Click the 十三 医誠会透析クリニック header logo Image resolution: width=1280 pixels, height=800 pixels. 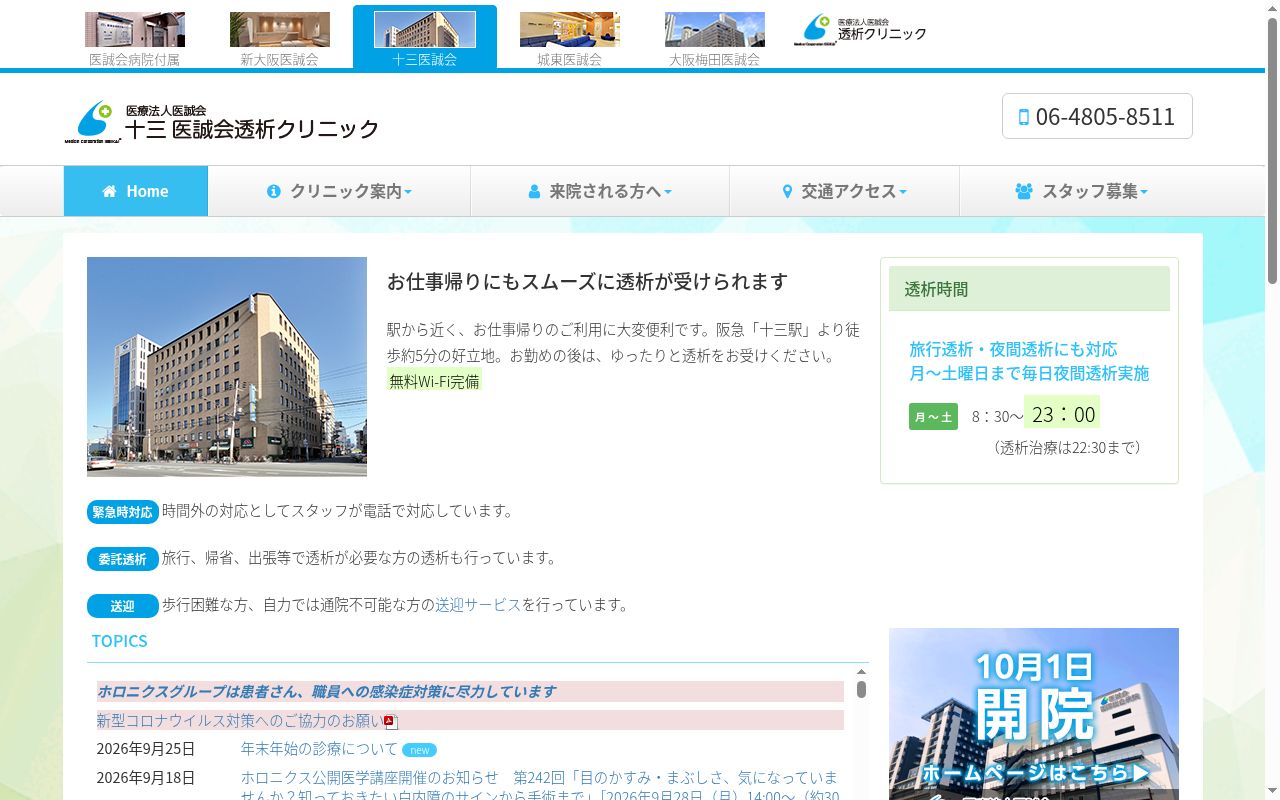point(222,122)
